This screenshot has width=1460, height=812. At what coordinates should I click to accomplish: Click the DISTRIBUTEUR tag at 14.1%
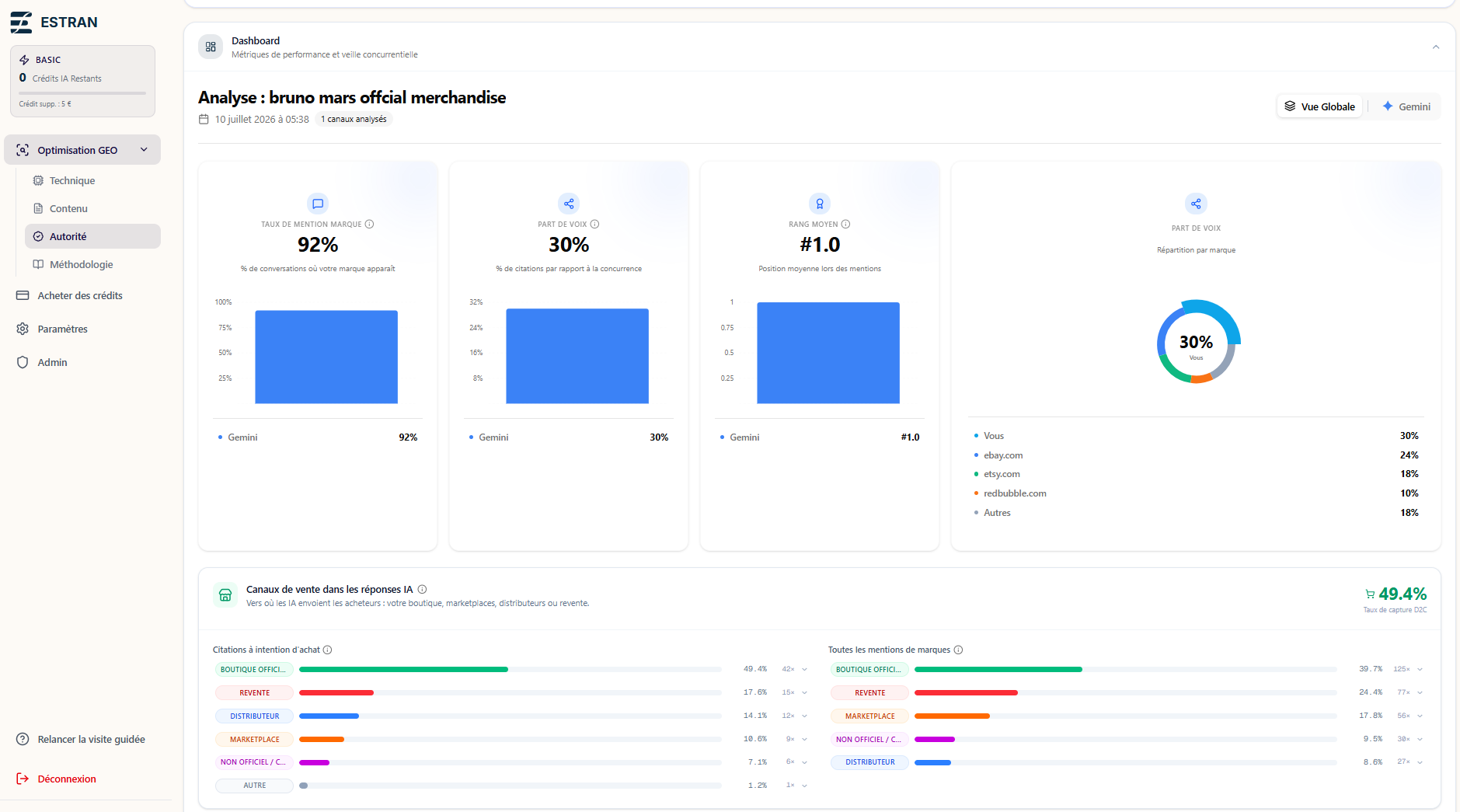[x=254, y=716]
